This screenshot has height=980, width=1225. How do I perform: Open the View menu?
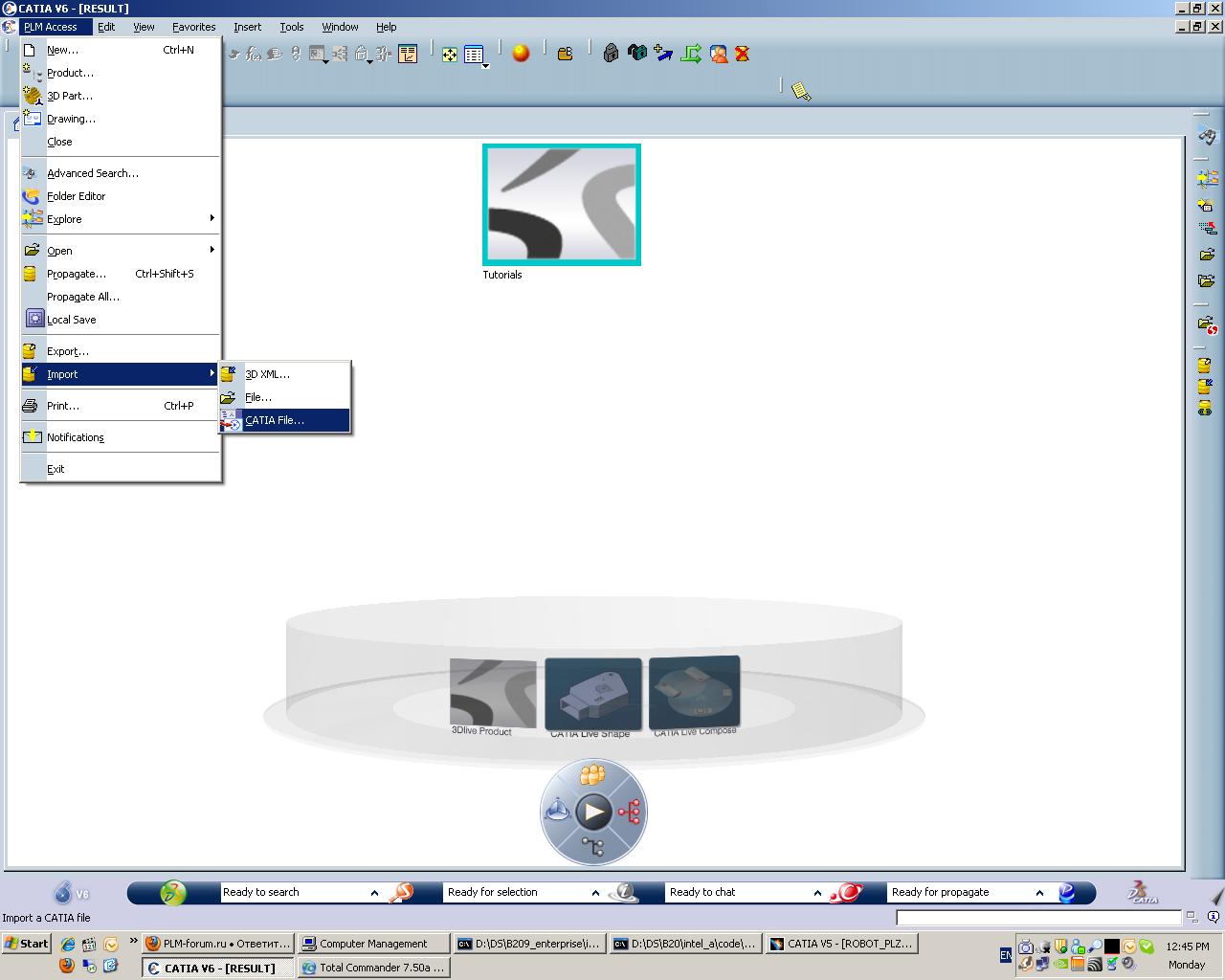(x=144, y=27)
